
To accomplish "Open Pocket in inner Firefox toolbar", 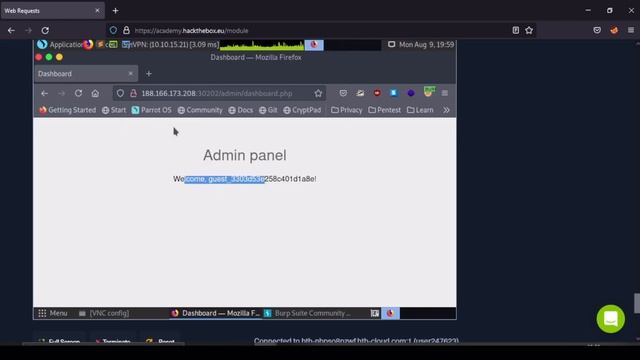I will pos(343,93).
